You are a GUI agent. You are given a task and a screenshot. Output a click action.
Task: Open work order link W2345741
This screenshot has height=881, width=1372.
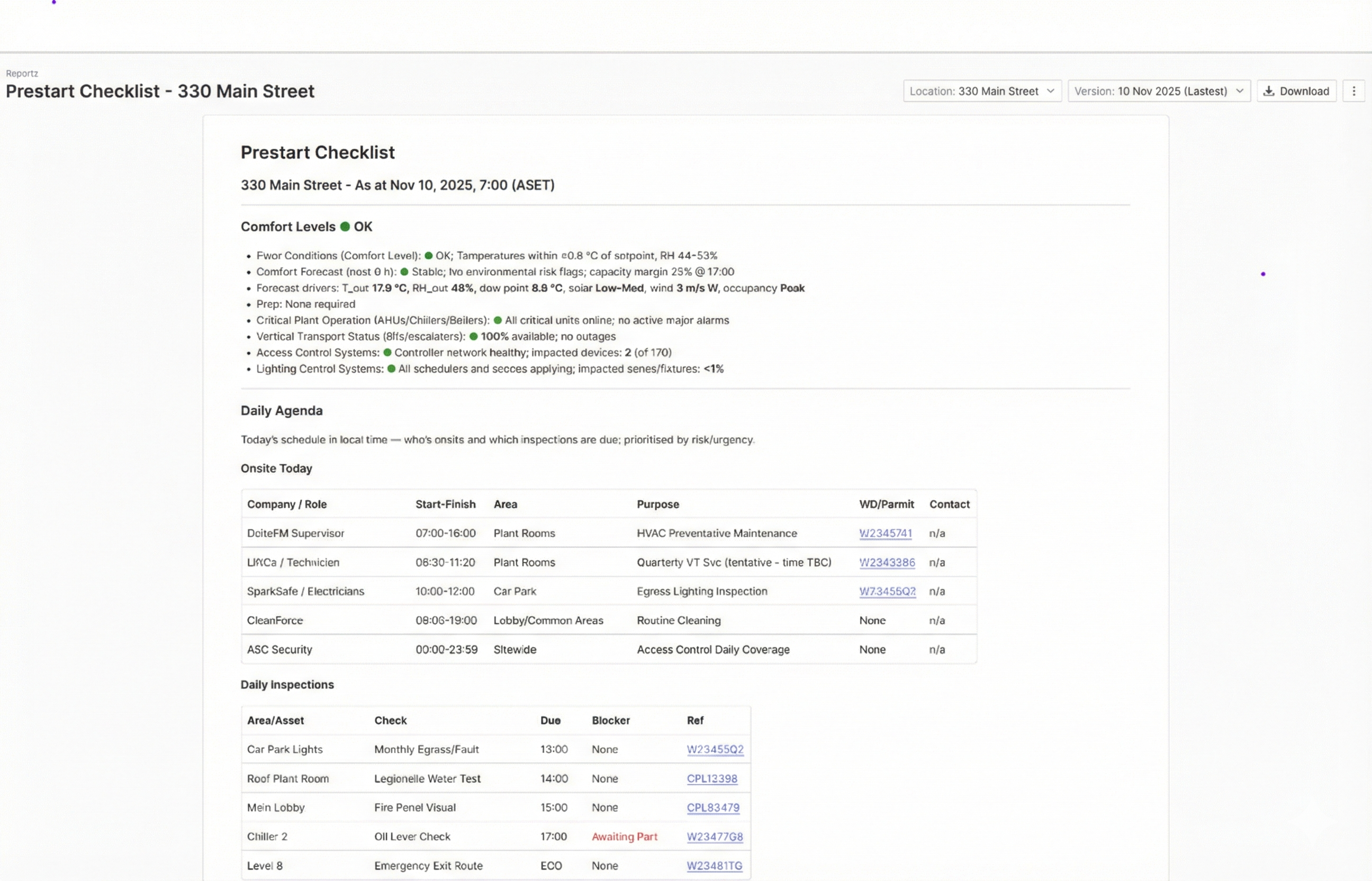click(x=886, y=533)
